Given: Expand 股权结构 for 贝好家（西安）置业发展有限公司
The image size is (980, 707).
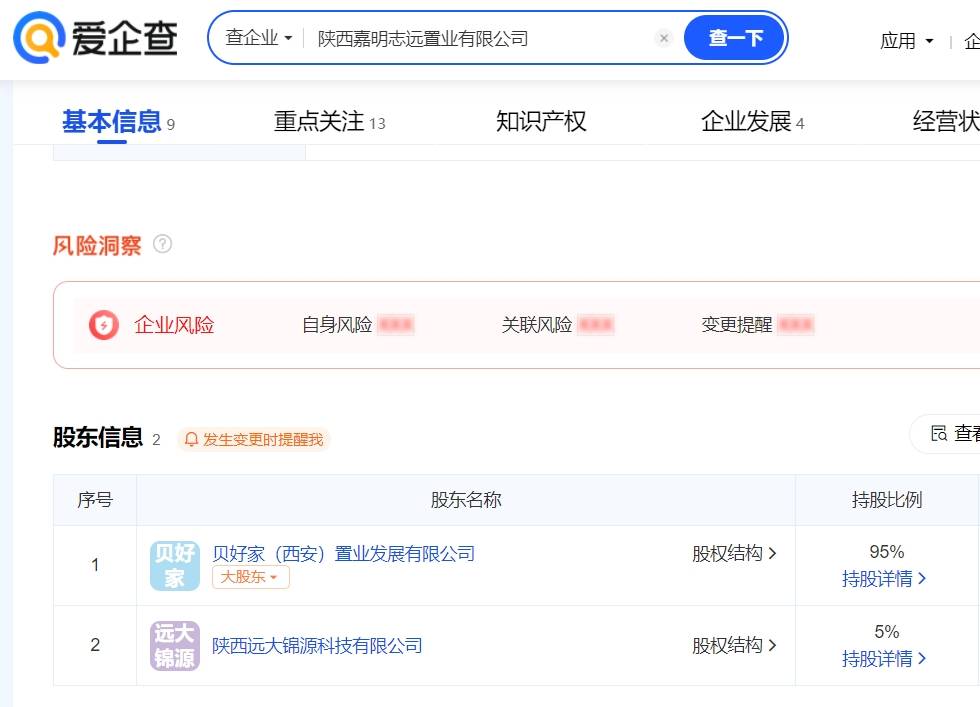Looking at the screenshot, I should [x=734, y=553].
